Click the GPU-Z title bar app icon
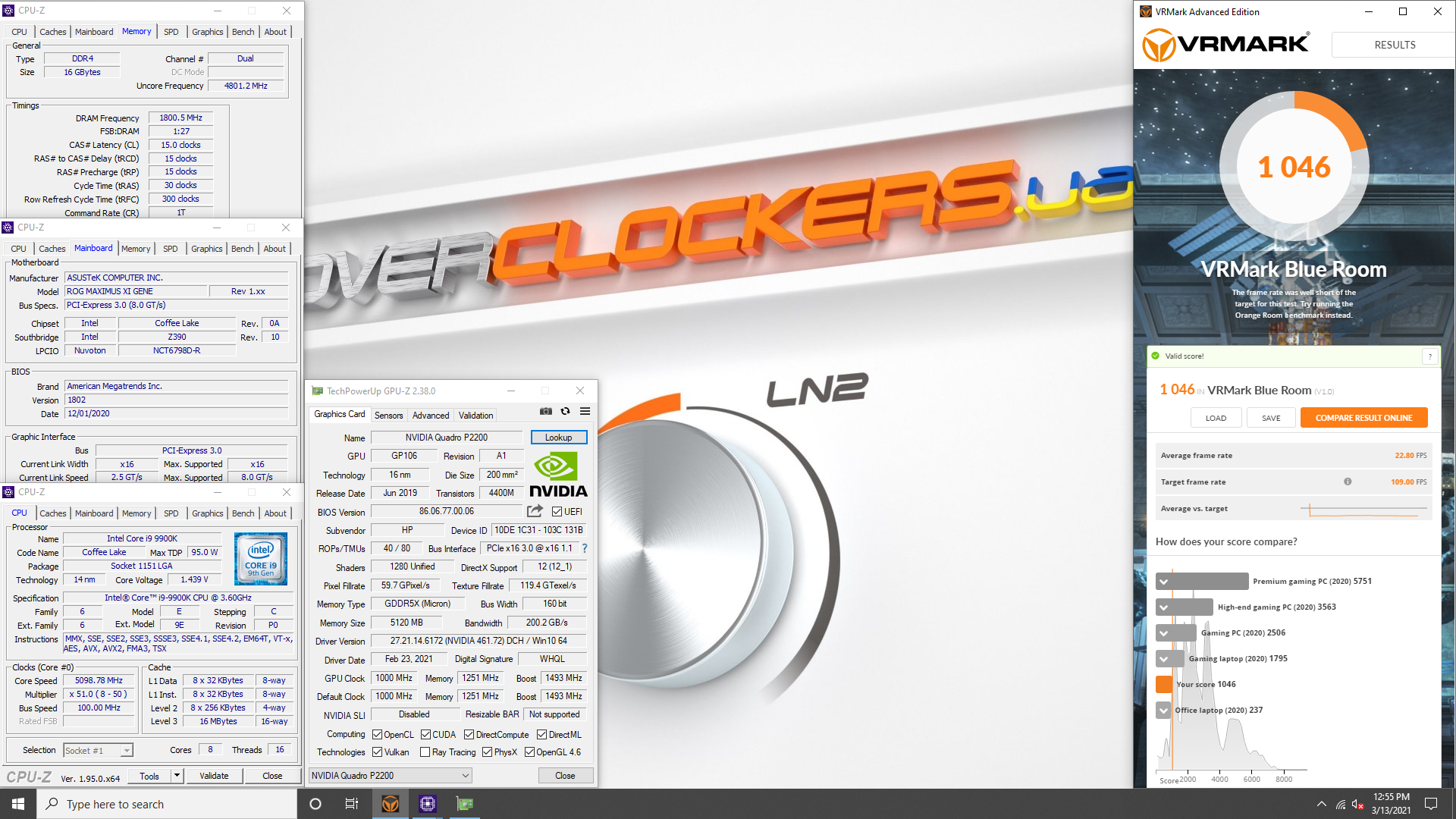 click(317, 391)
